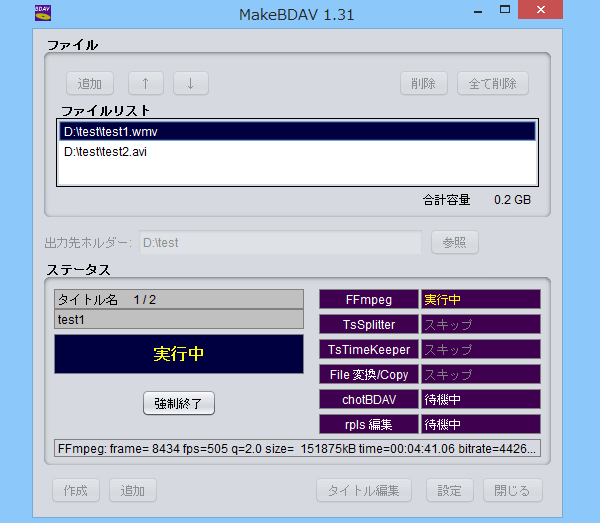Minimize the MakeBDAV window
The height and width of the screenshot is (523, 600).
click(478, 10)
